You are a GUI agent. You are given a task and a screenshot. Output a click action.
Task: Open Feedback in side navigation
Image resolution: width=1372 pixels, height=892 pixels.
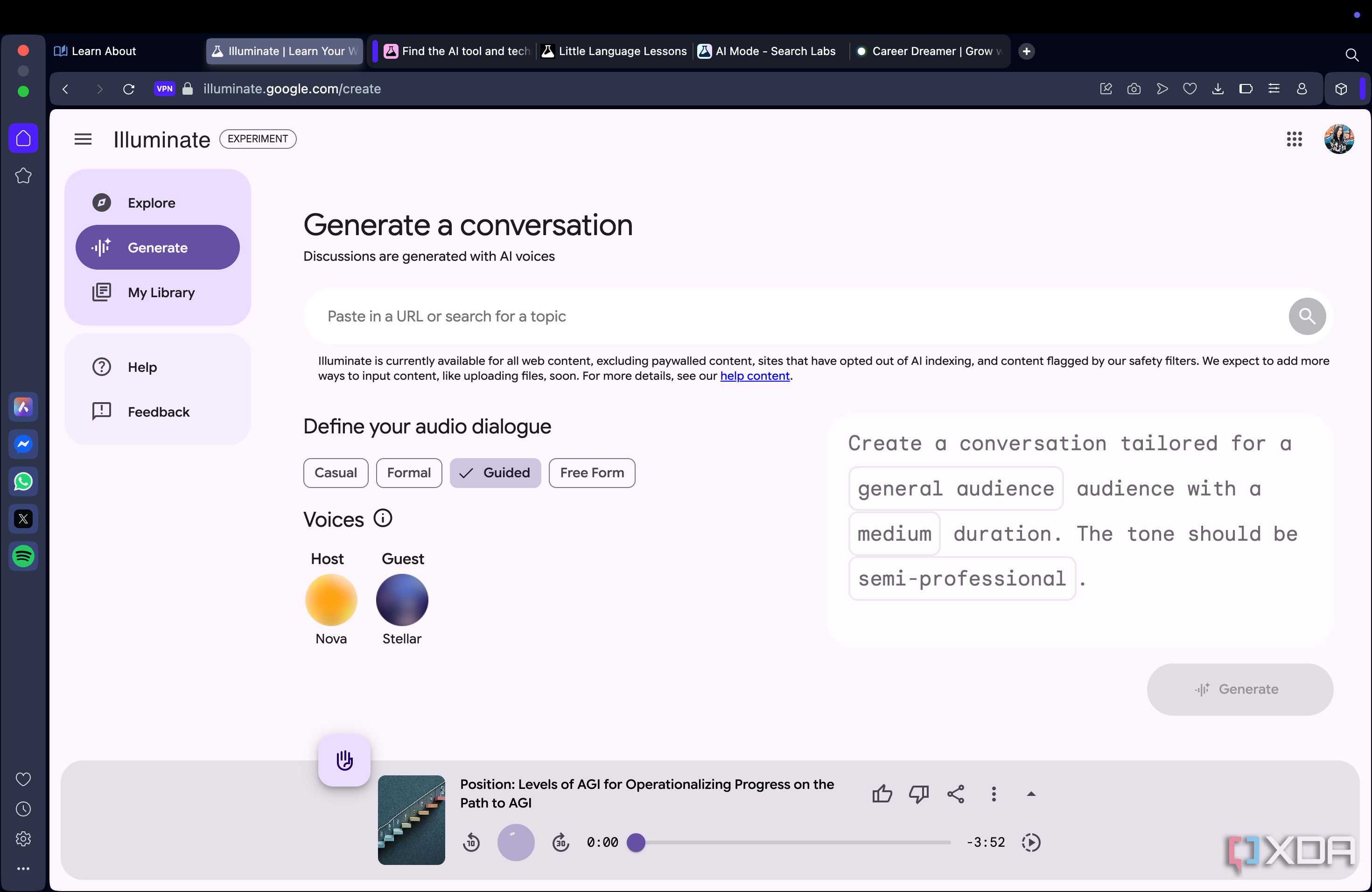(x=157, y=412)
